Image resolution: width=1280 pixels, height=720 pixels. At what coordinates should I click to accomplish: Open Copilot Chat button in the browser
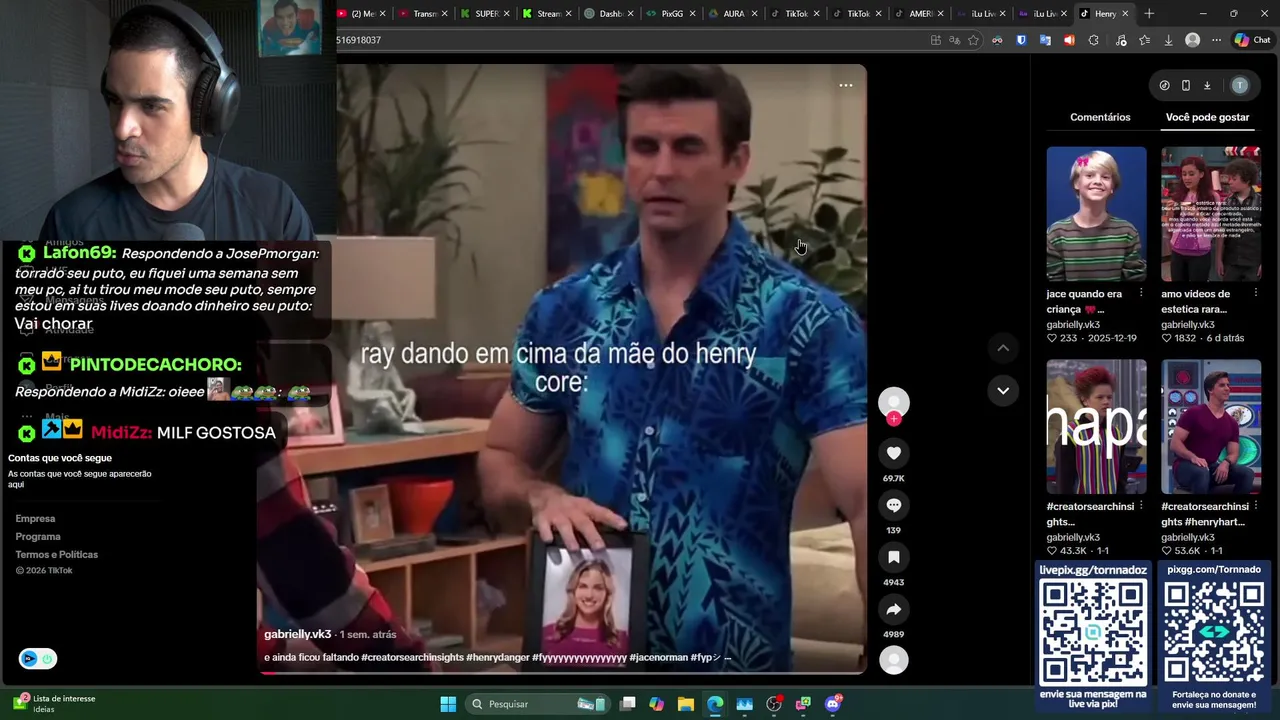(1253, 40)
